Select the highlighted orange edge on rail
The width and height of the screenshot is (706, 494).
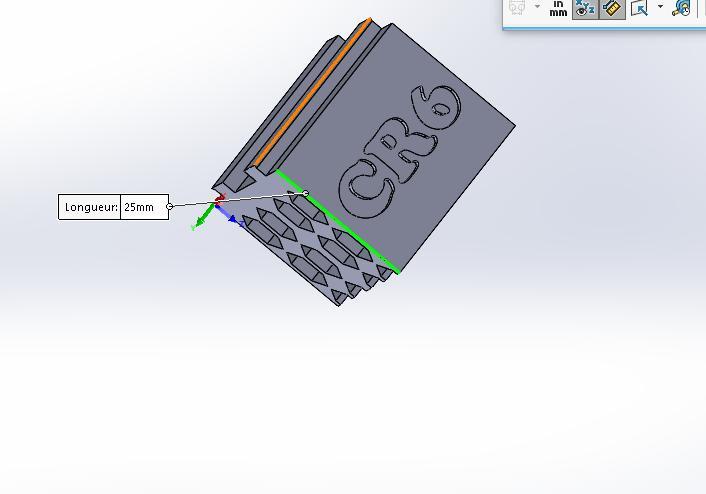(x=311, y=91)
